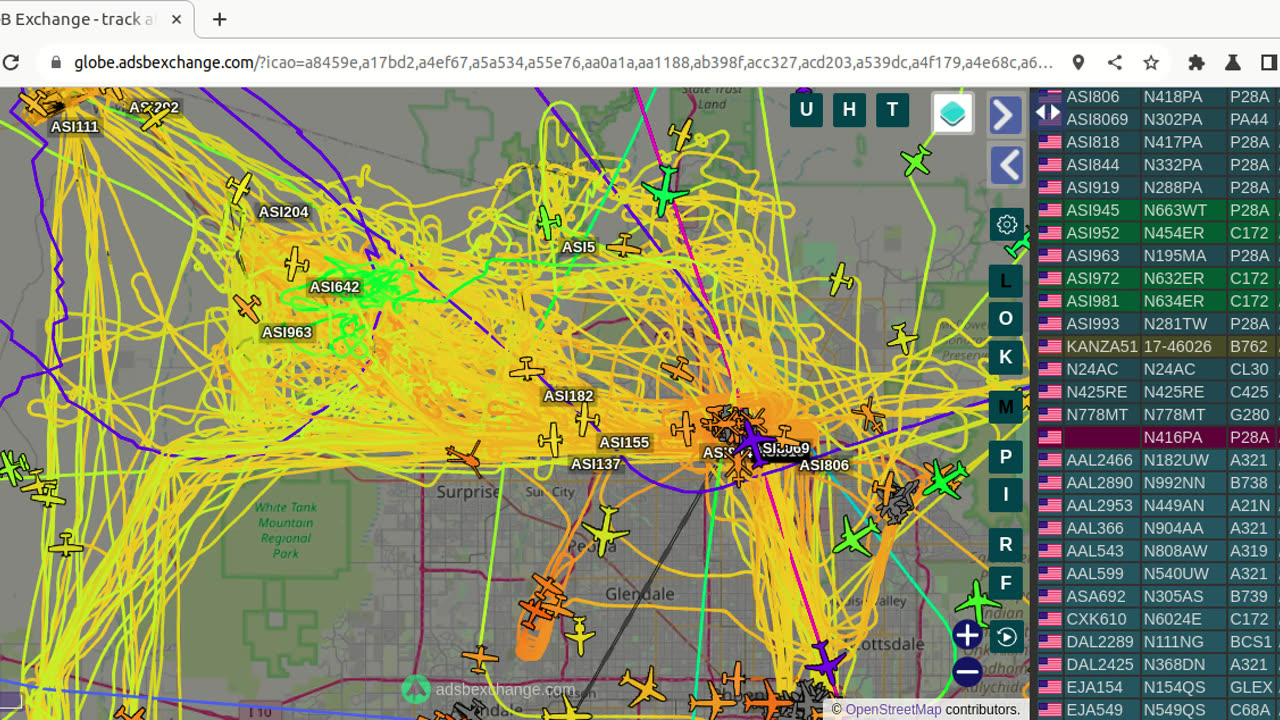
Task: Collapse sidebar with left chevron arrow
Action: [1006, 165]
